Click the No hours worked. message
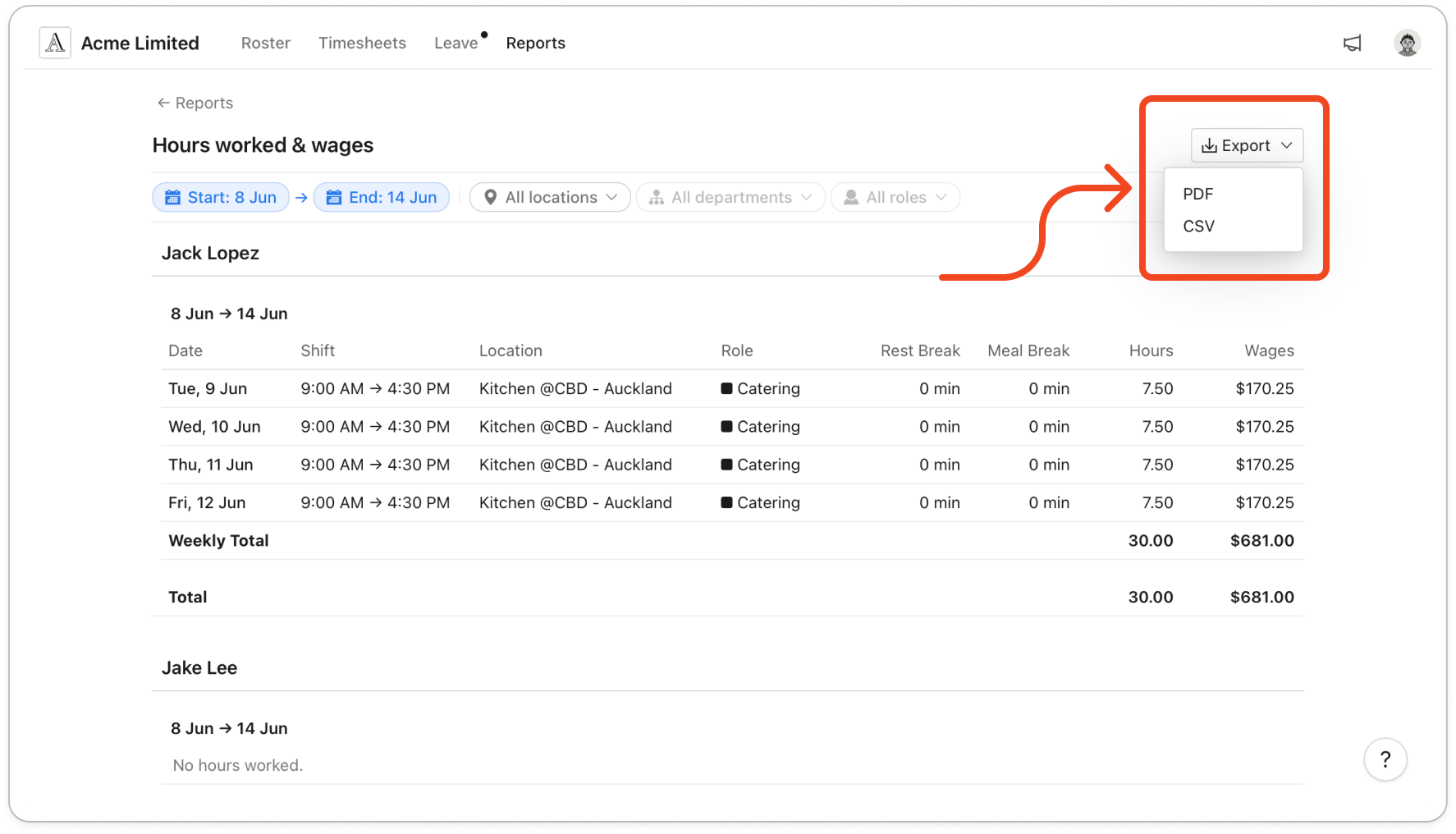 click(238, 765)
